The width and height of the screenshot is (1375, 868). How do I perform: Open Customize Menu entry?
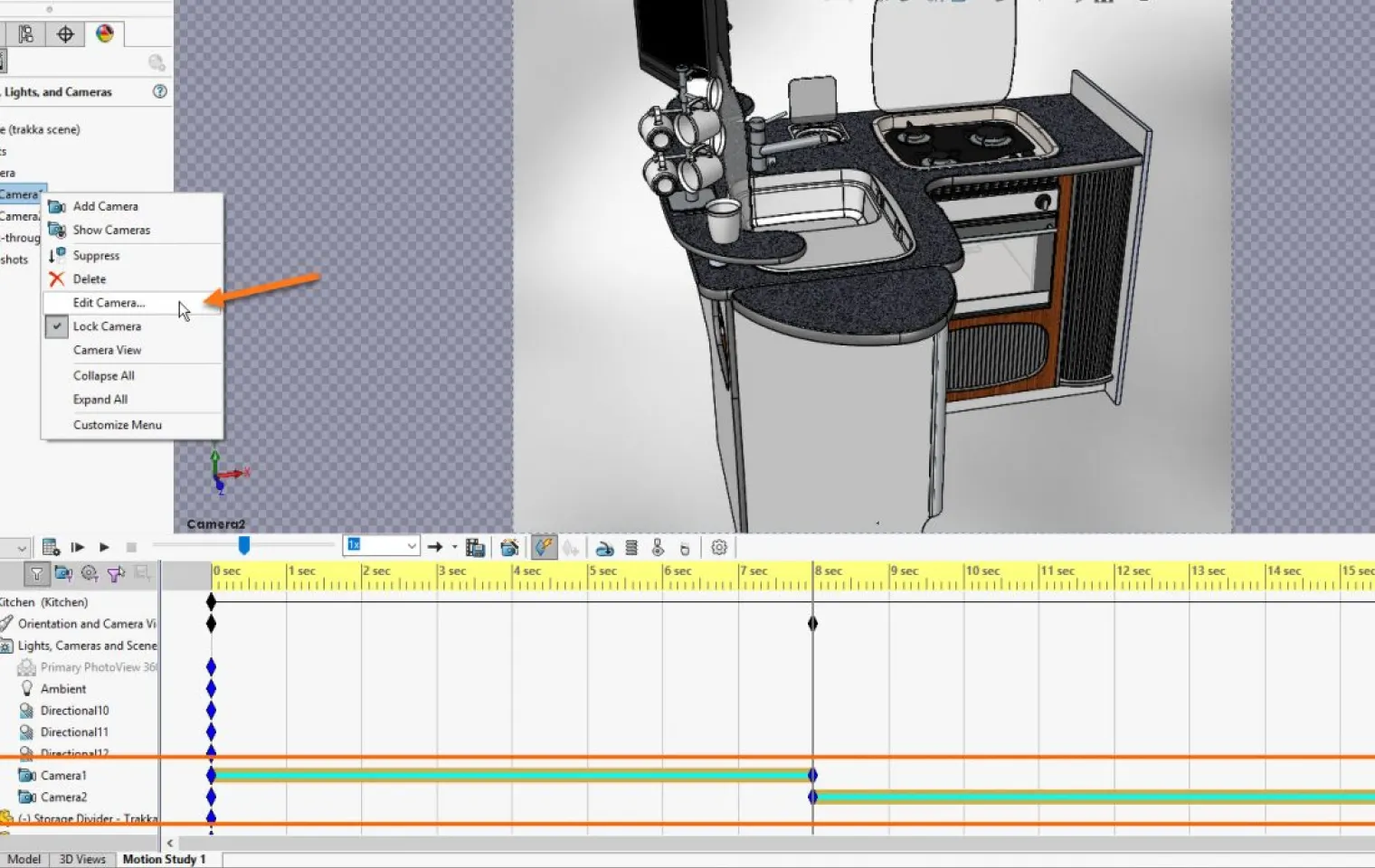133,425
